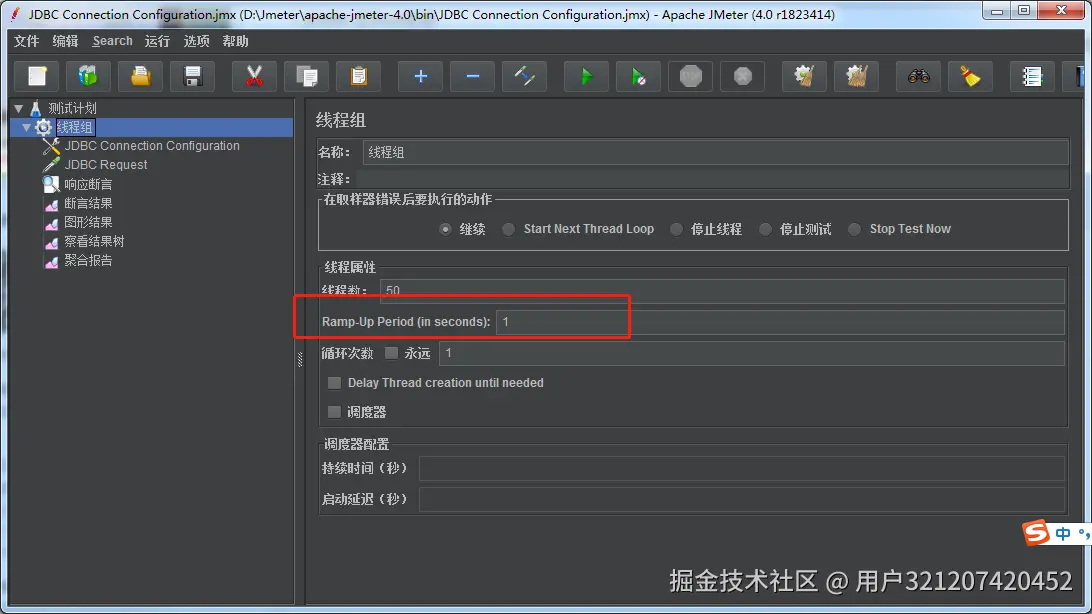Image resolution: width=1092 pixels, height=614 pixels.
Task: Select the 停止测试 radio button
Action: tap(765, 229)
